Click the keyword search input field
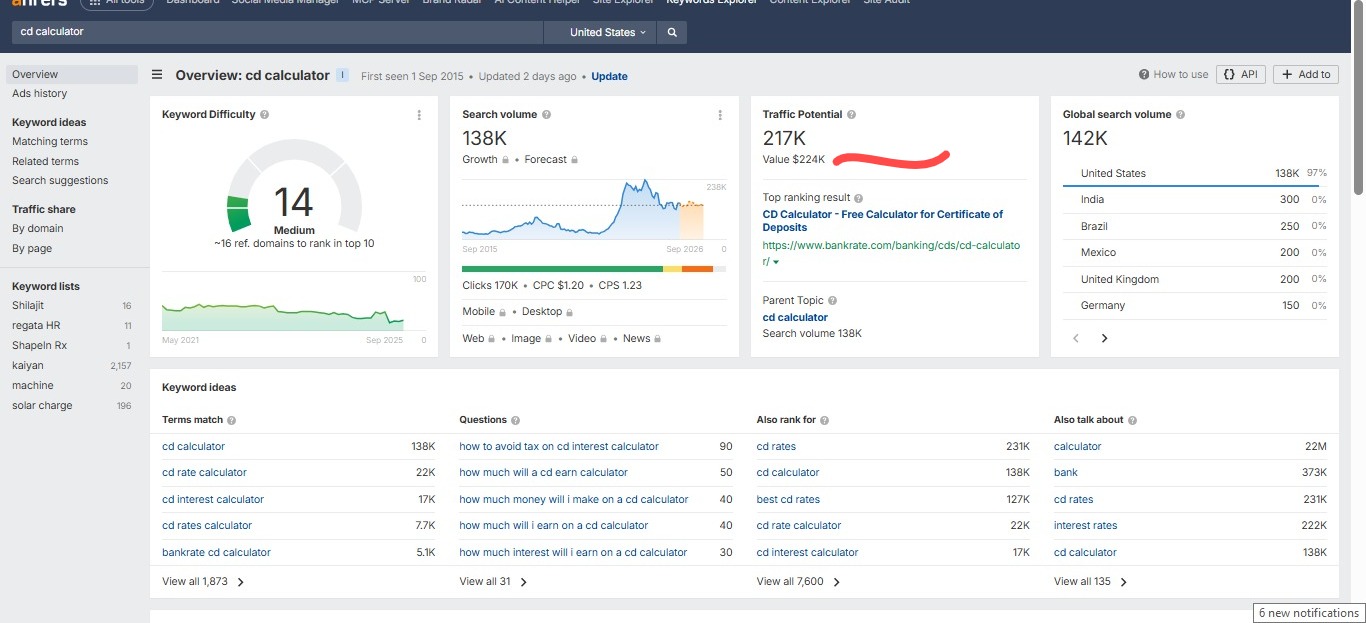 click(277, 32)
